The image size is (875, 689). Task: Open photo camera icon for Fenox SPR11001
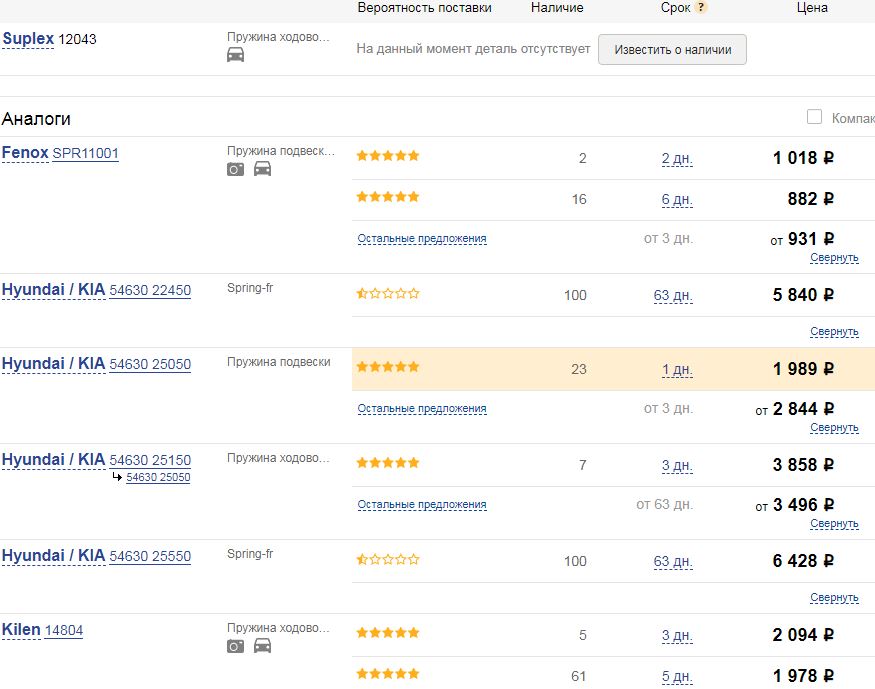(x=235, y=169)
